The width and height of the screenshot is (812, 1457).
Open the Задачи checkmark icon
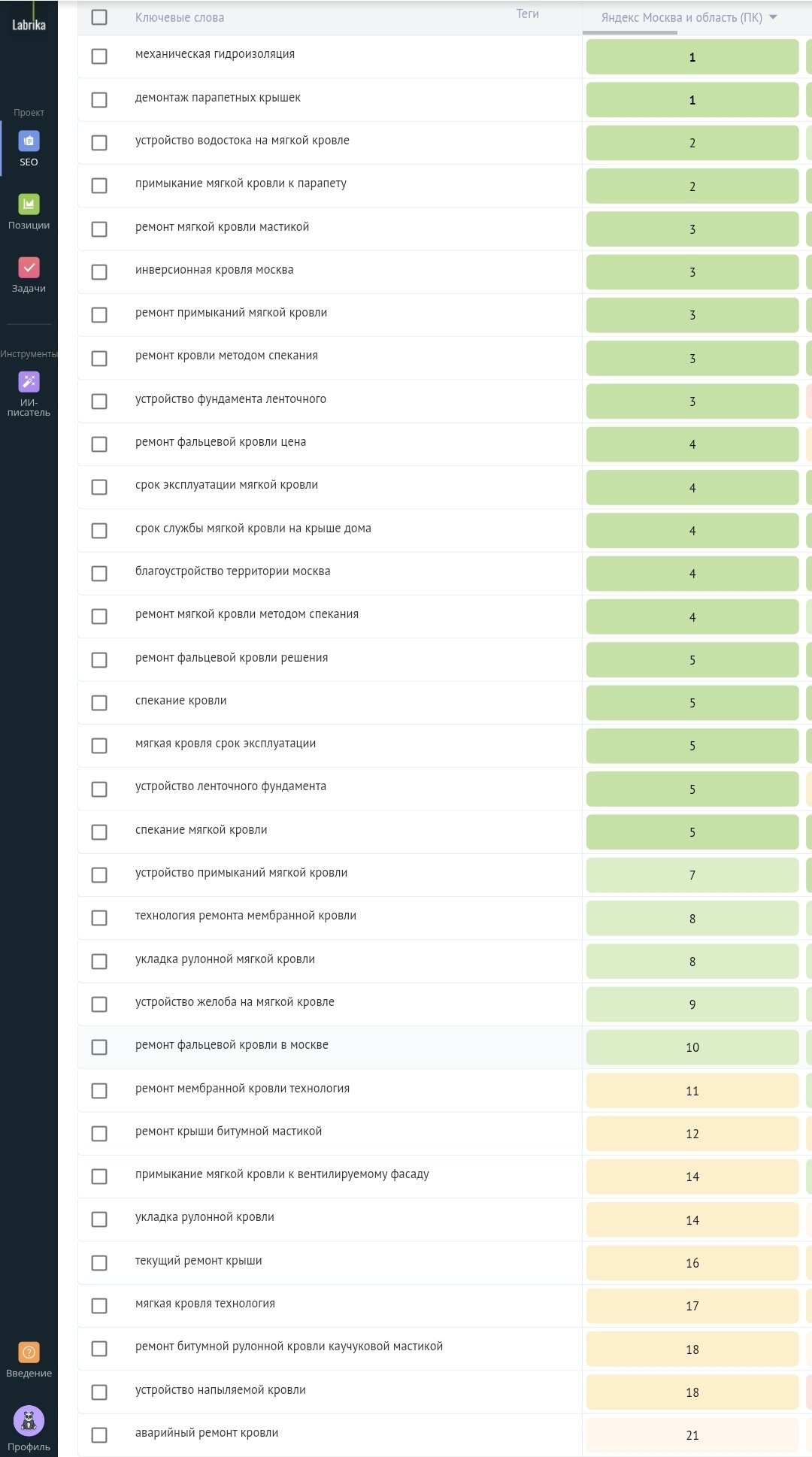pos(29,268)
